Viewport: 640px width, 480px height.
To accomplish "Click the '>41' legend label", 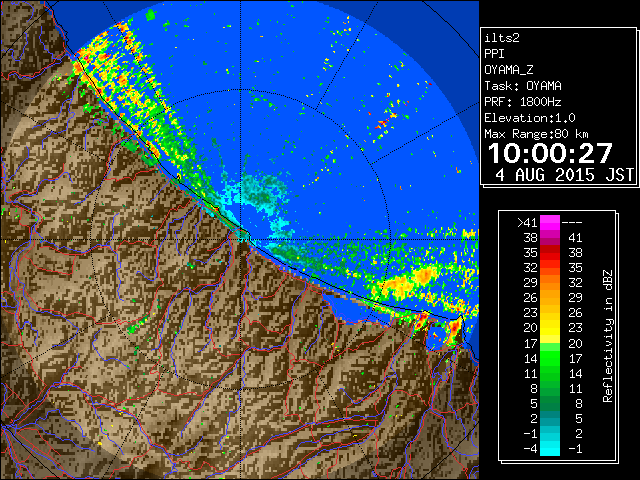I will pos(527,223).
